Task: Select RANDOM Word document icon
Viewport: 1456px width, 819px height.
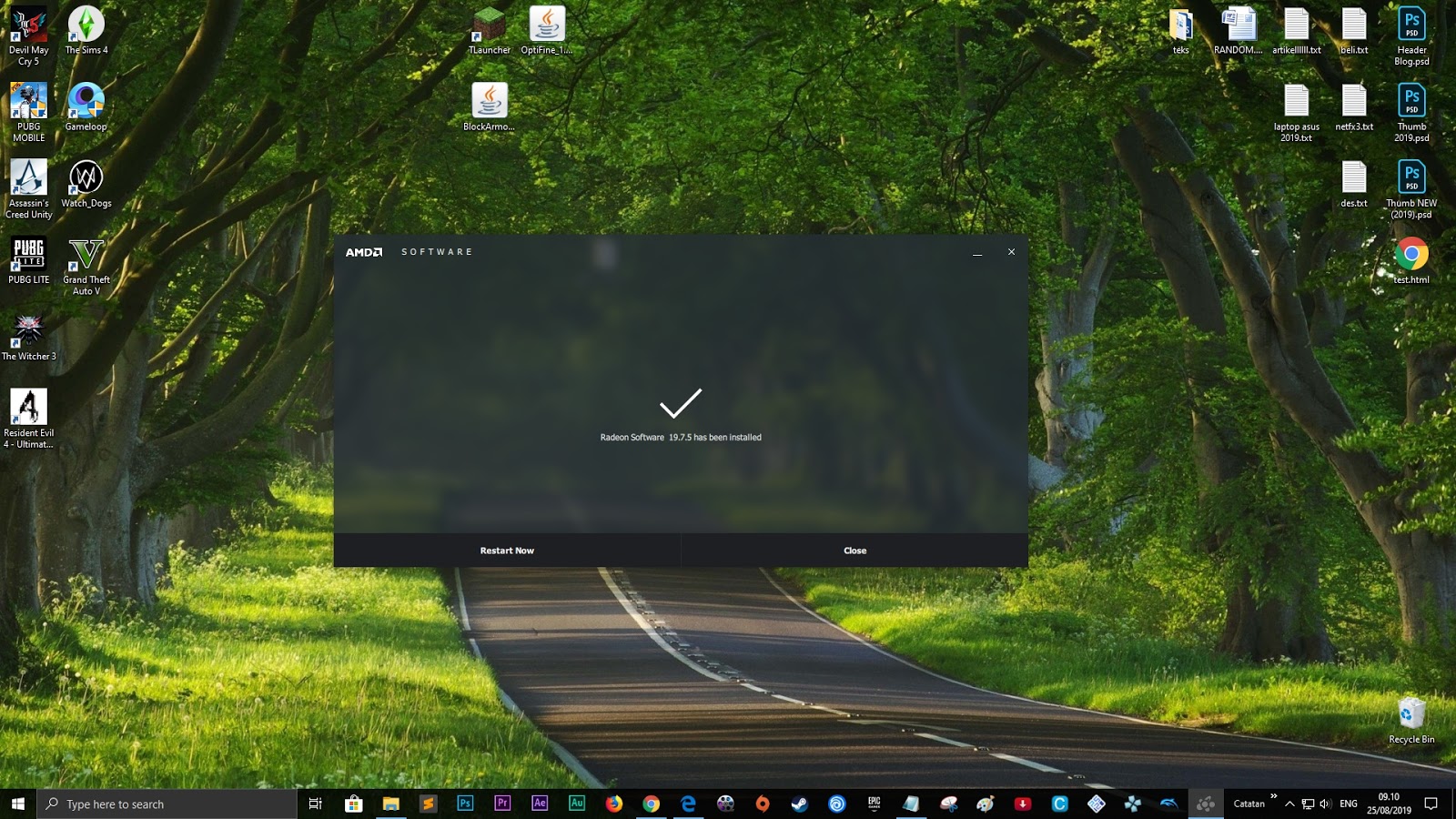Action: 1239,31
